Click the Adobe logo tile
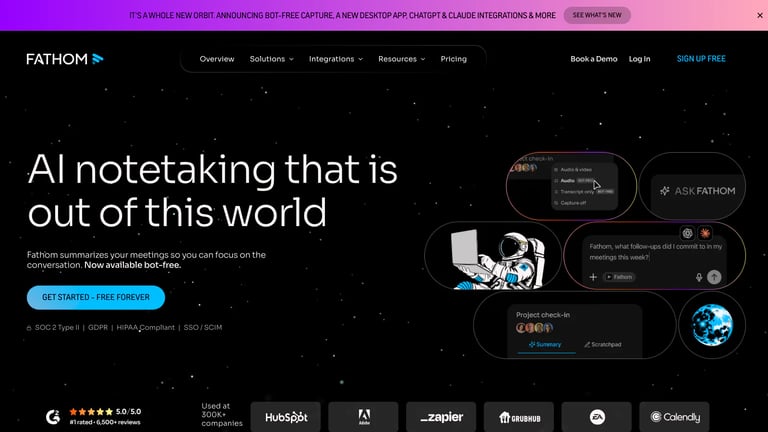 click(x=363, y=417)
